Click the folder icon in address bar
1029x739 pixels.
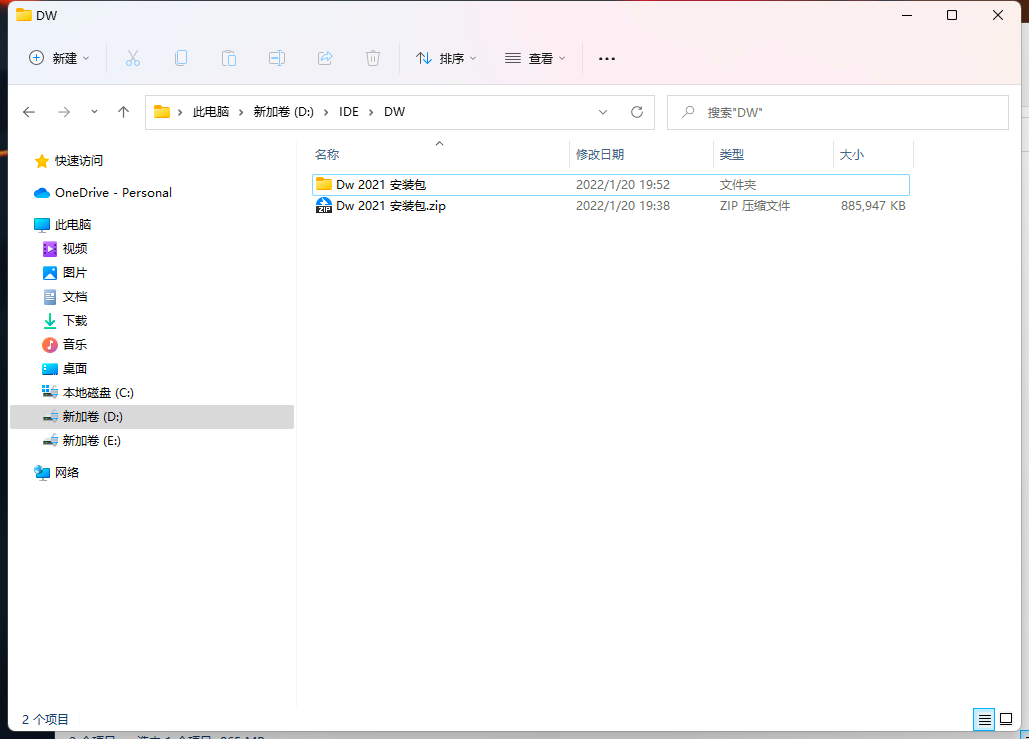coord(162,112)
